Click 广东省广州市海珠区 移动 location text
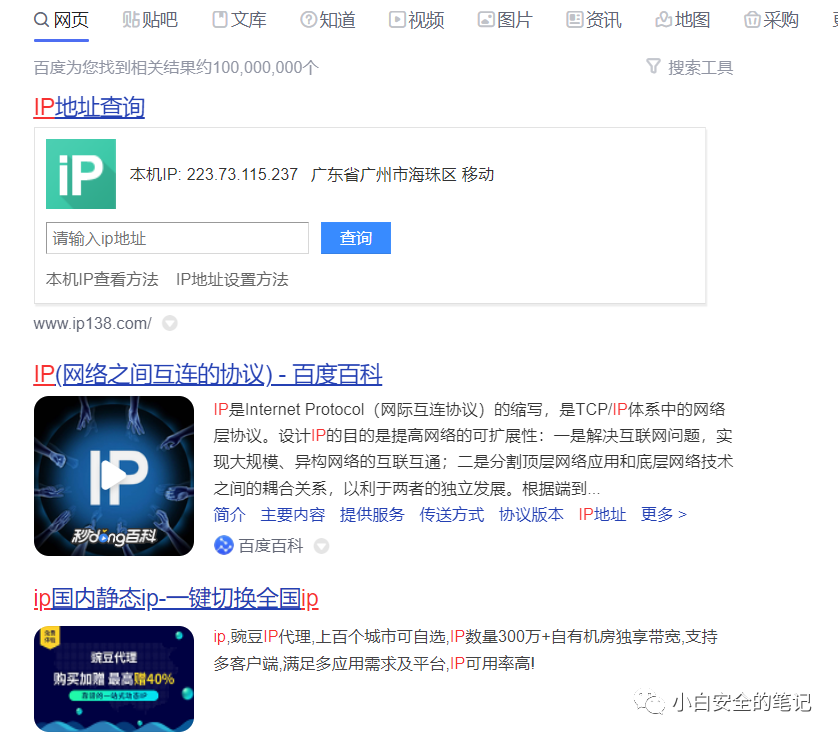The height and width of the screenshot is (738, 838). pos(402,174)
